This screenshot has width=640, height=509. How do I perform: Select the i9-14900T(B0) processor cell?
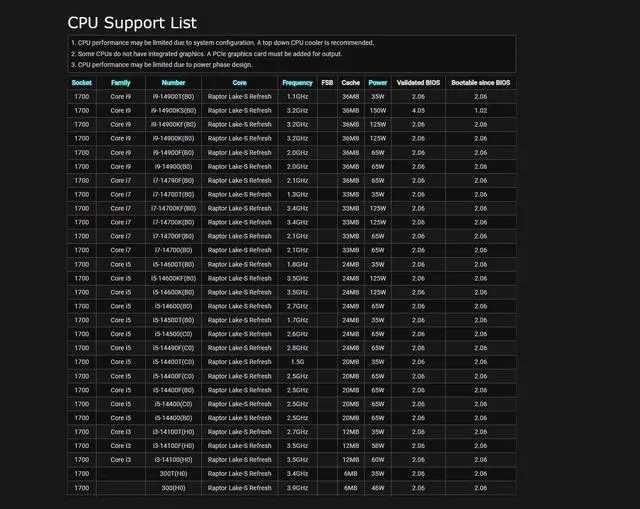(173, 97)
